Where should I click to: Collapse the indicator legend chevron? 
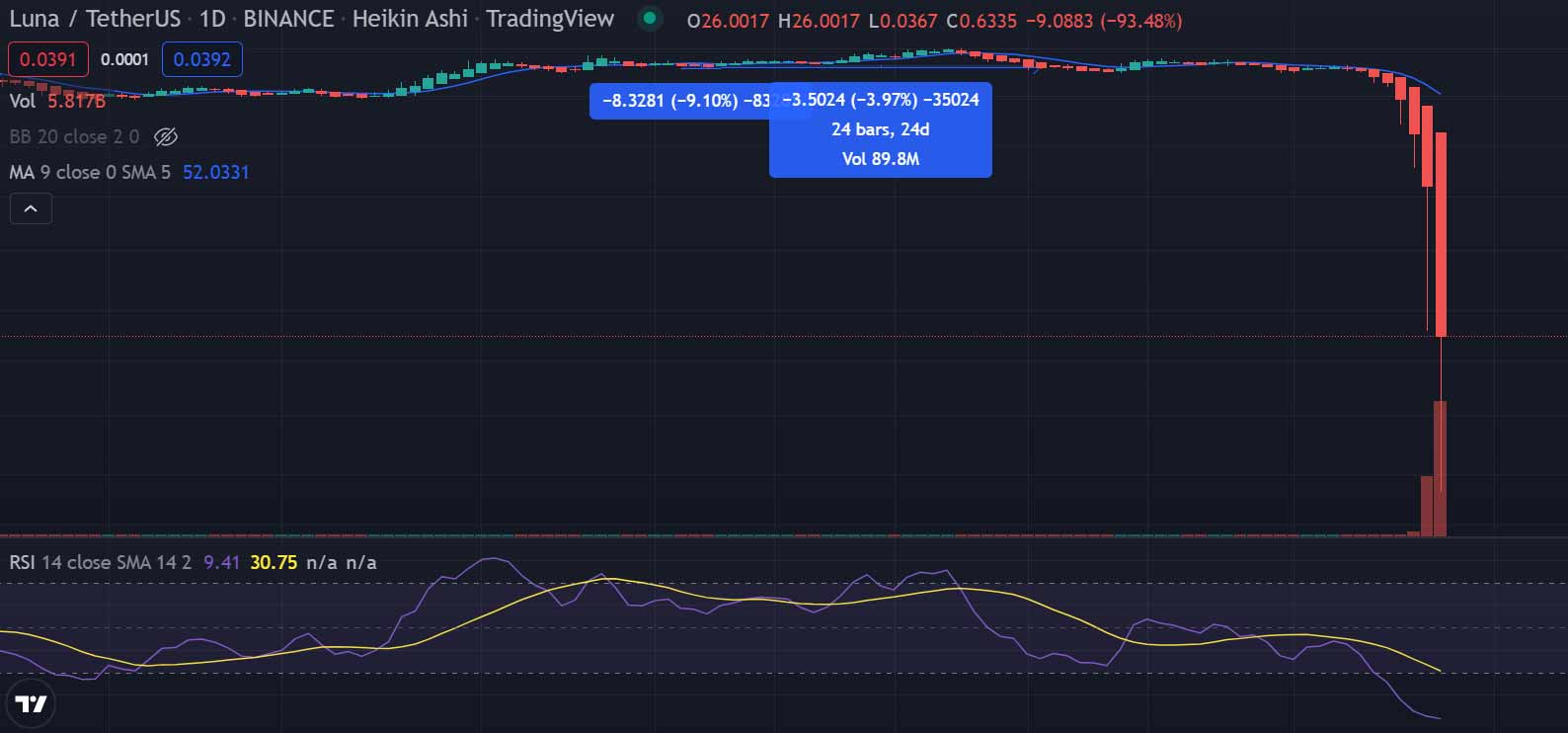pos(31,208)
